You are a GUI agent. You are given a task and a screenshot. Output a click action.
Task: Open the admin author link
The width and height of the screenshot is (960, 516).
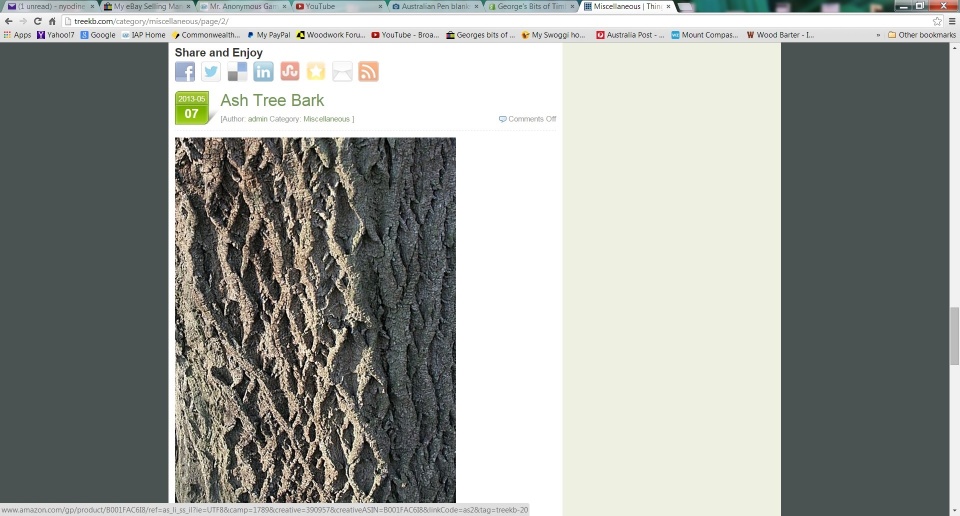257,119
